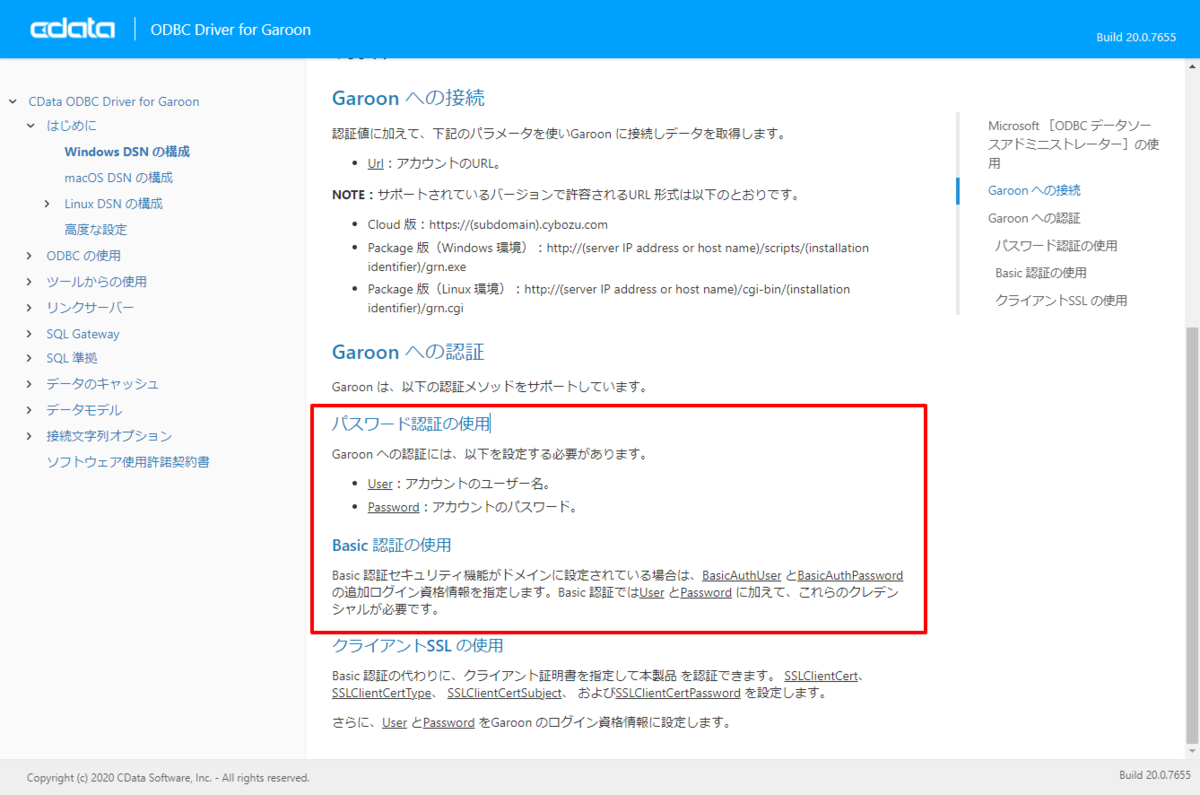Expand the SQL 準拠 section
The height and width of the screenshot is (795, 1200).
click(31, 358)
